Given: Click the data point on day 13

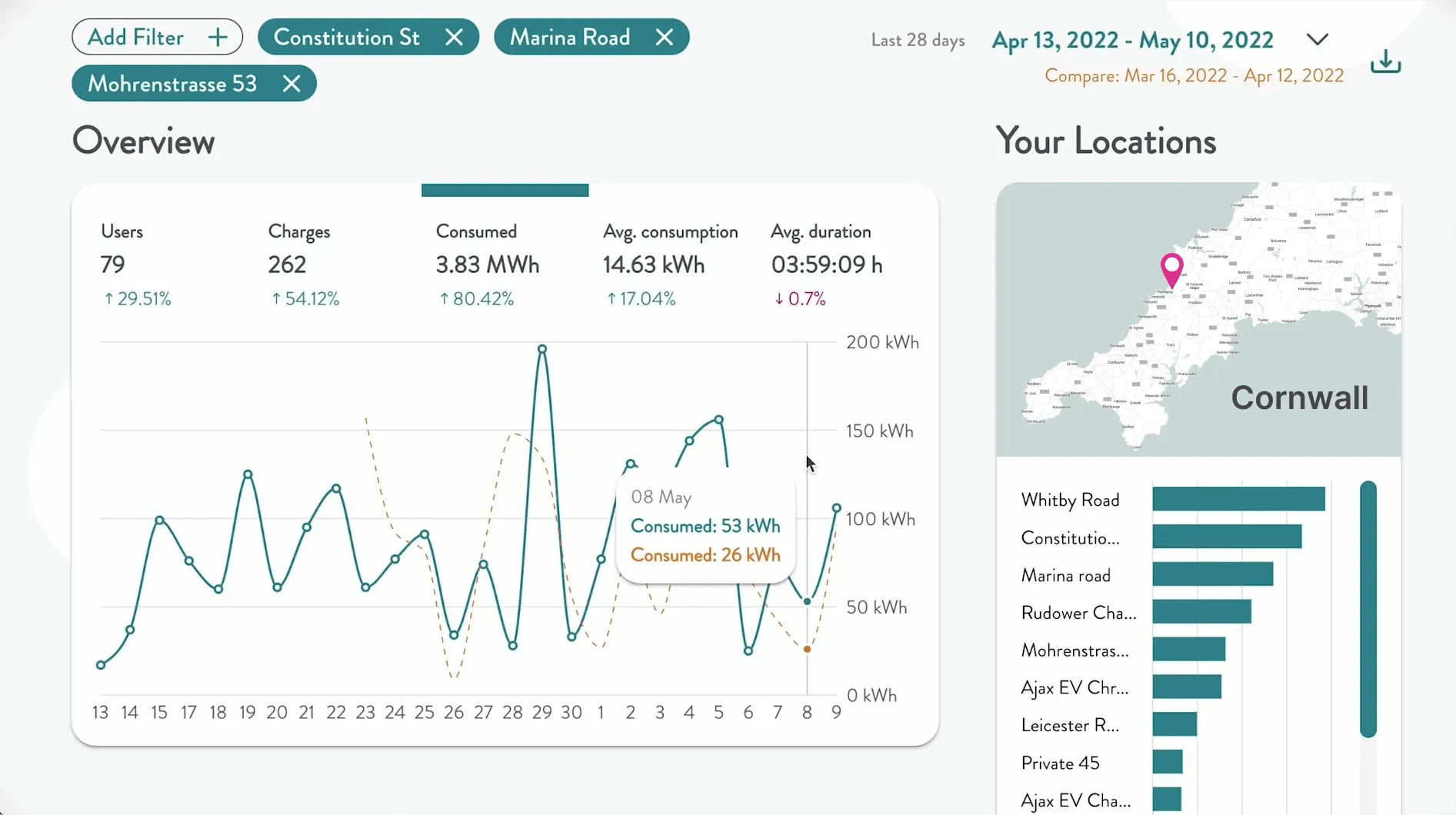Looking at the screenshot, I should (x=101, y=665).
